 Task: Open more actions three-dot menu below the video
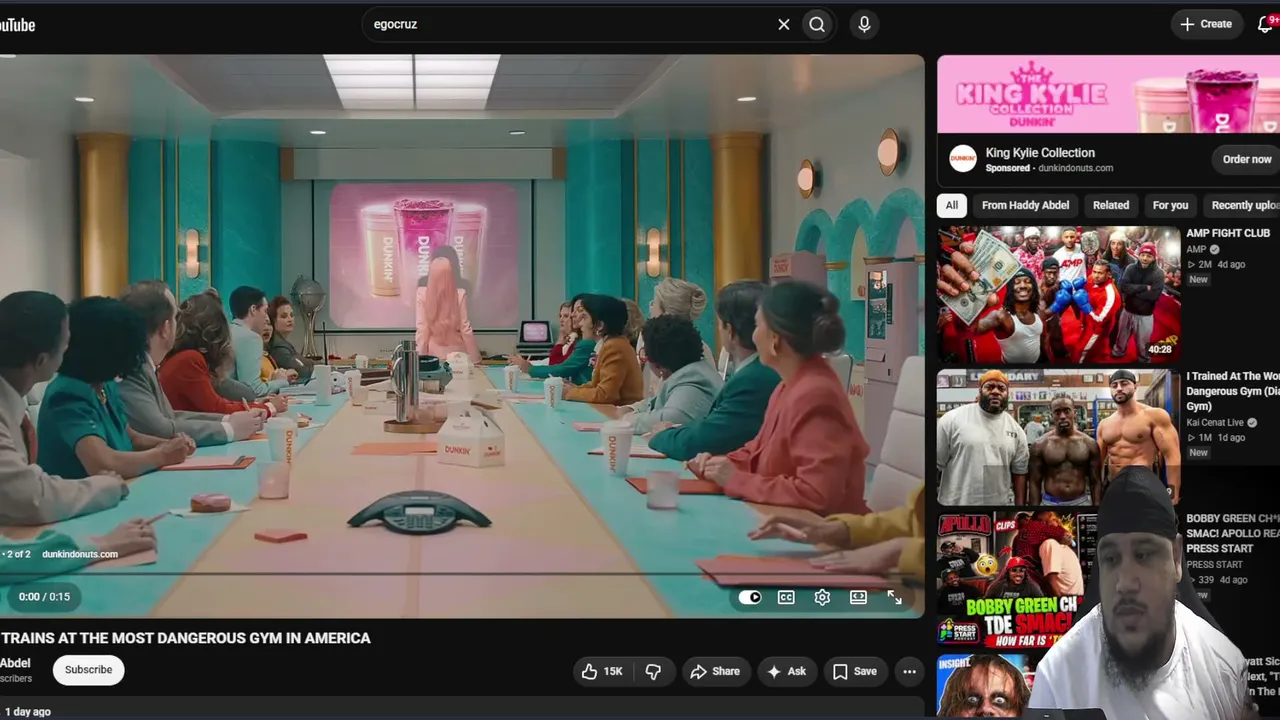coord(909,671)
